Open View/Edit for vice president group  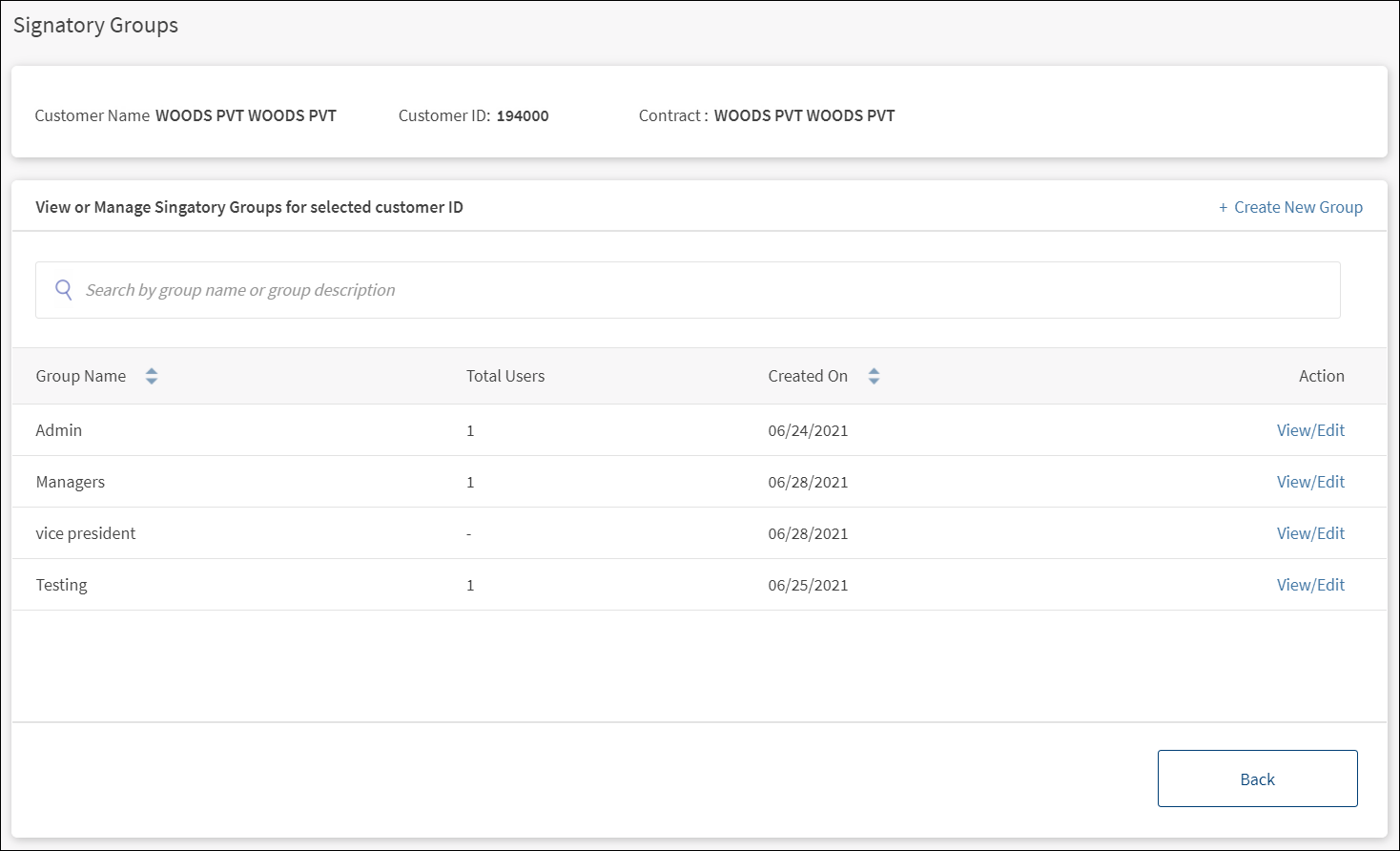click(1310, 533)
